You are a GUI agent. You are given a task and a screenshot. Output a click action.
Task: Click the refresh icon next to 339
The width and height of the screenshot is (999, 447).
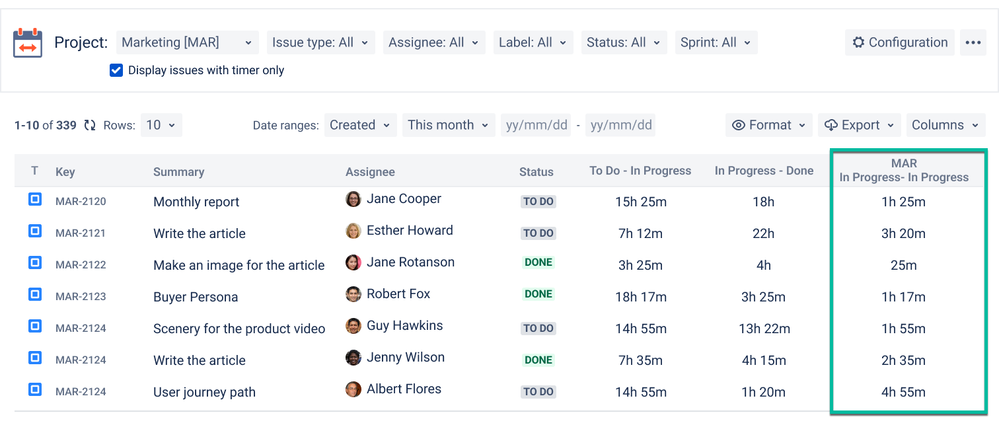point(90,125)
